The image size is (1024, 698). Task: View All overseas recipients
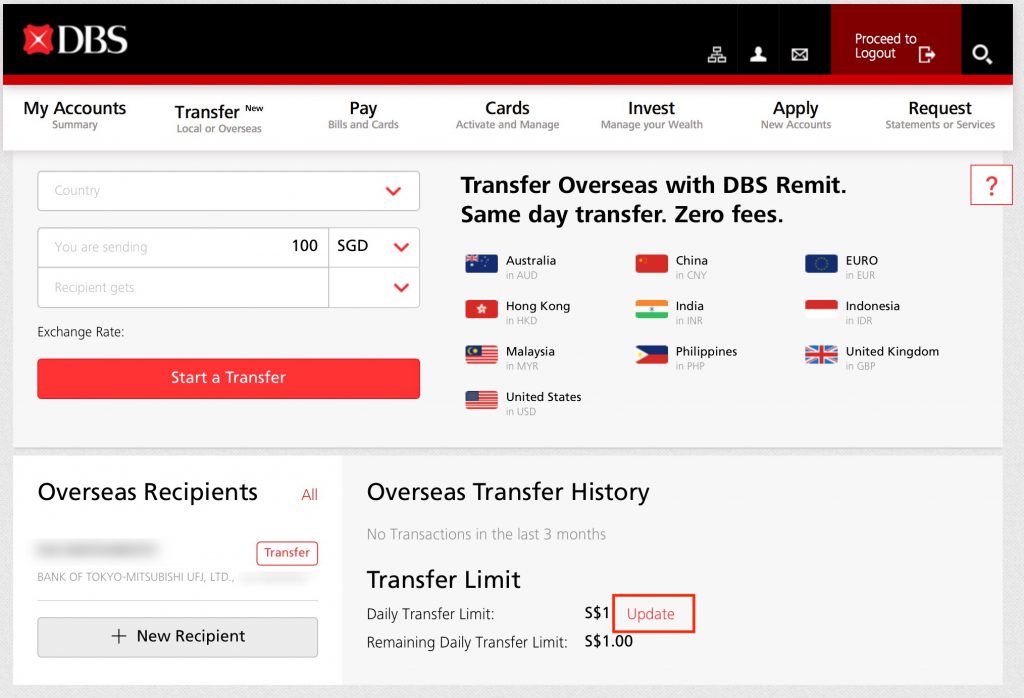(x=310, y=495)
